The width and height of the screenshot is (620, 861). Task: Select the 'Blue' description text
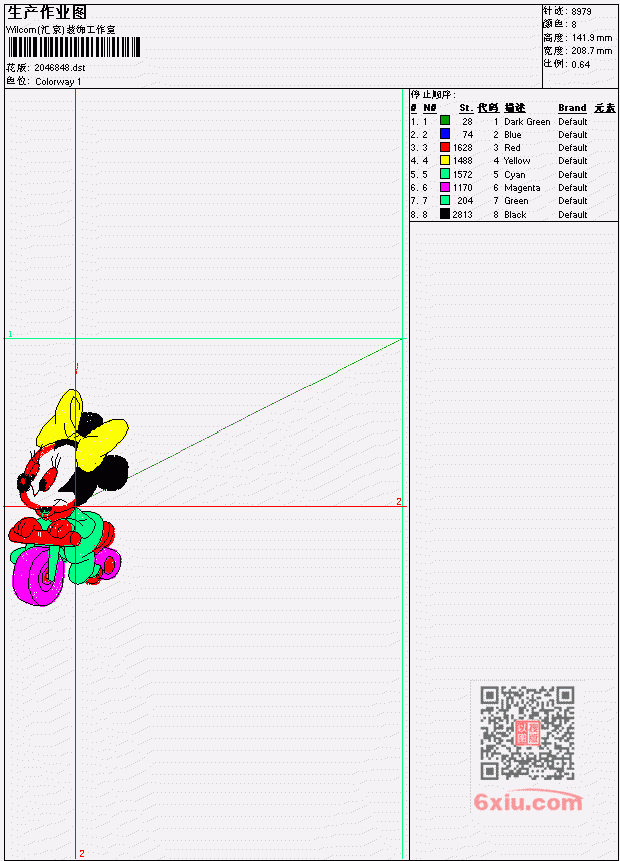point(513,135)
